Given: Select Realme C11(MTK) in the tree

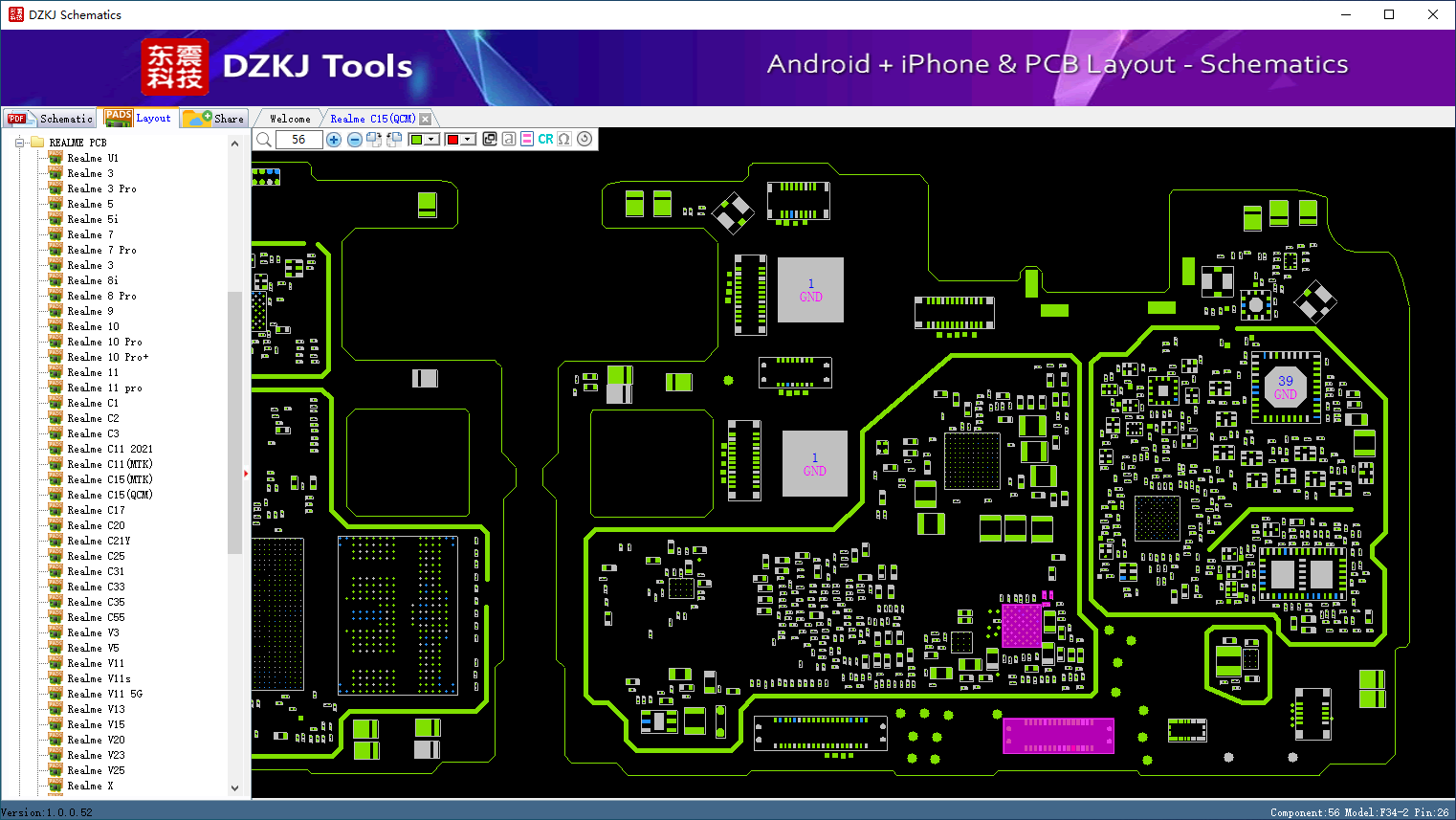Looking at the screenshot, I should click(x=110, y=464).
